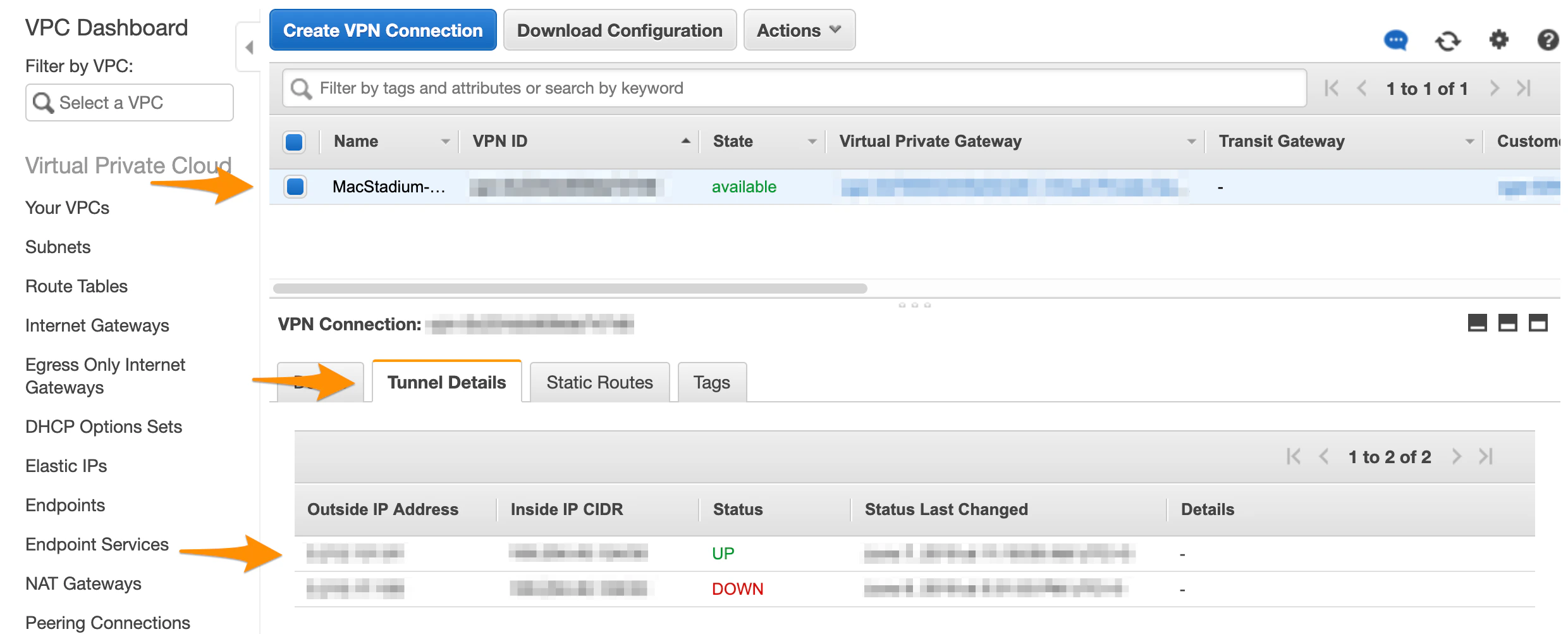Open the feedback chat bubble icon
The height and width of the screenshot is (634, 1568).
[x=1397, y=40]
